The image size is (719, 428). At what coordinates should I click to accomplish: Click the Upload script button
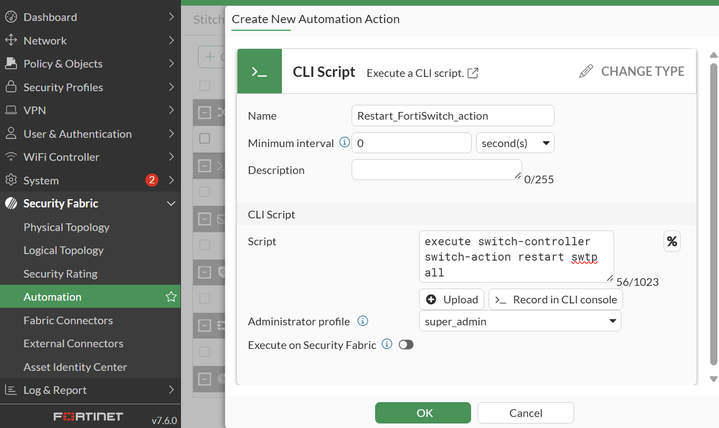pyautogui.click(x=452, y=299)
